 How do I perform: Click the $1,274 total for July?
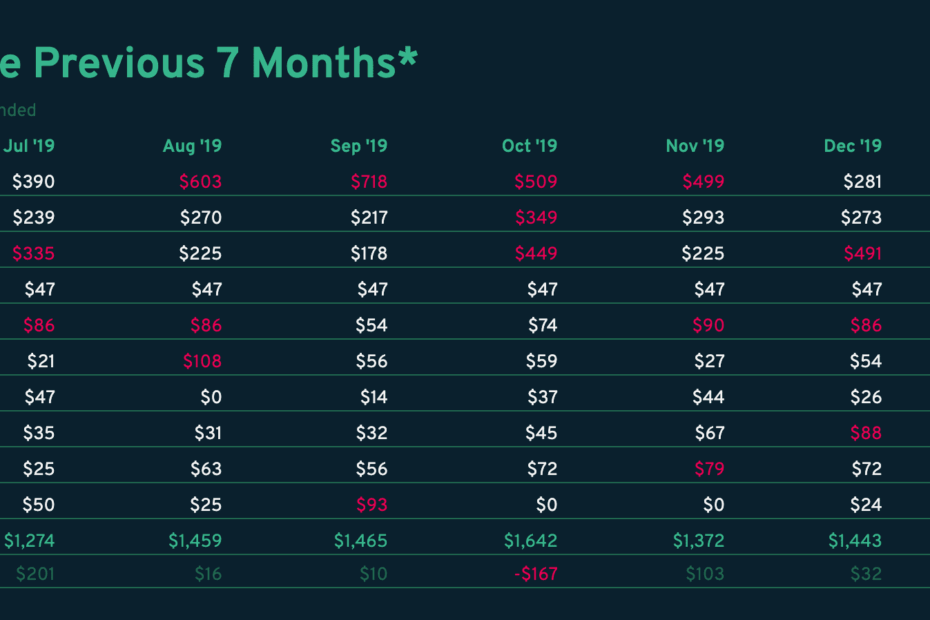(x=29, y=540)
